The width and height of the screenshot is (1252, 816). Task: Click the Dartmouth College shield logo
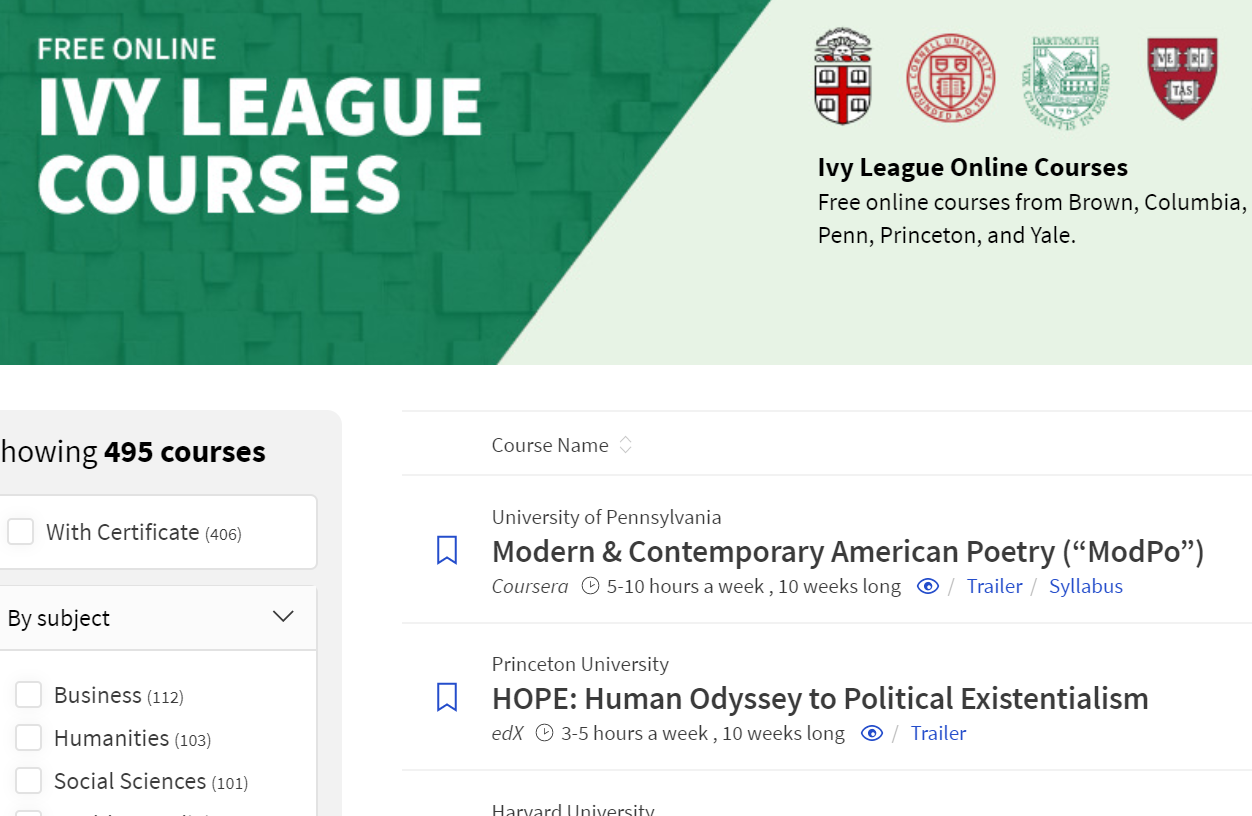[1066, 76]
